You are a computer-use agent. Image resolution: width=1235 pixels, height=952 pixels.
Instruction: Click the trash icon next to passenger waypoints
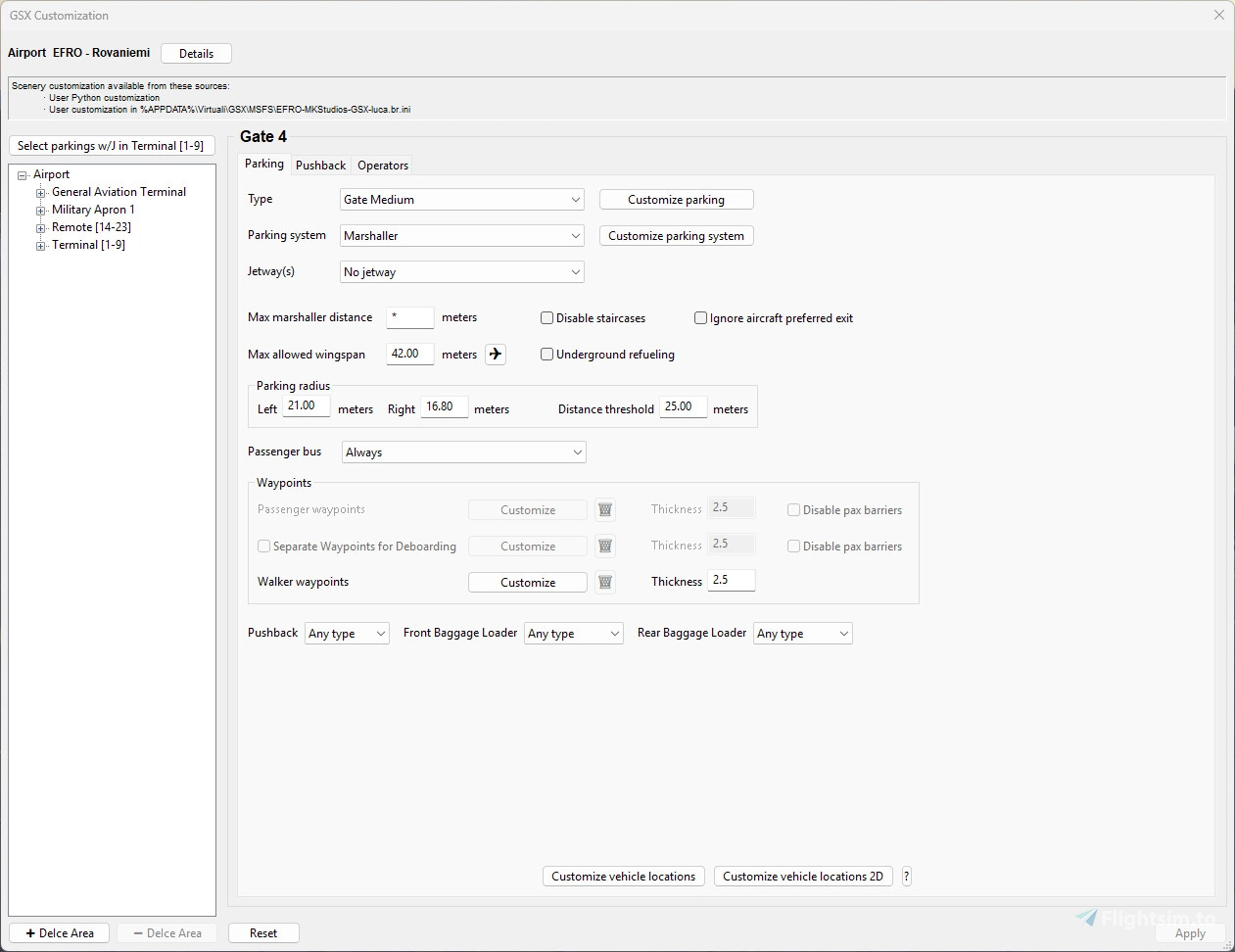point(604,509)
